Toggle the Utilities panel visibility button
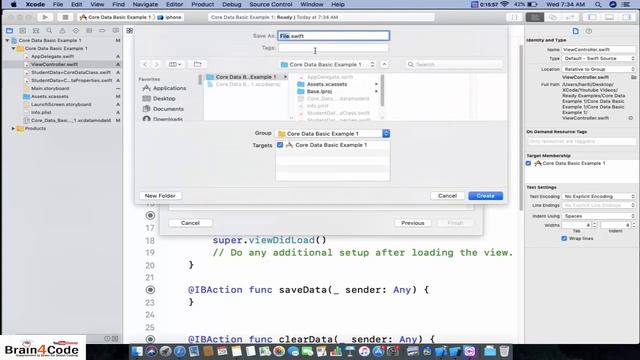 627,17
